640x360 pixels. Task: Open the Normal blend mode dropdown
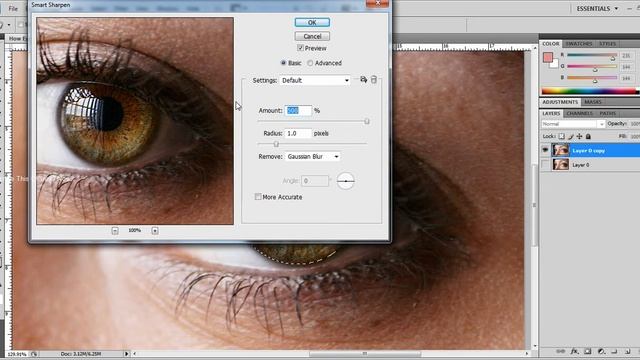[573, 124]
